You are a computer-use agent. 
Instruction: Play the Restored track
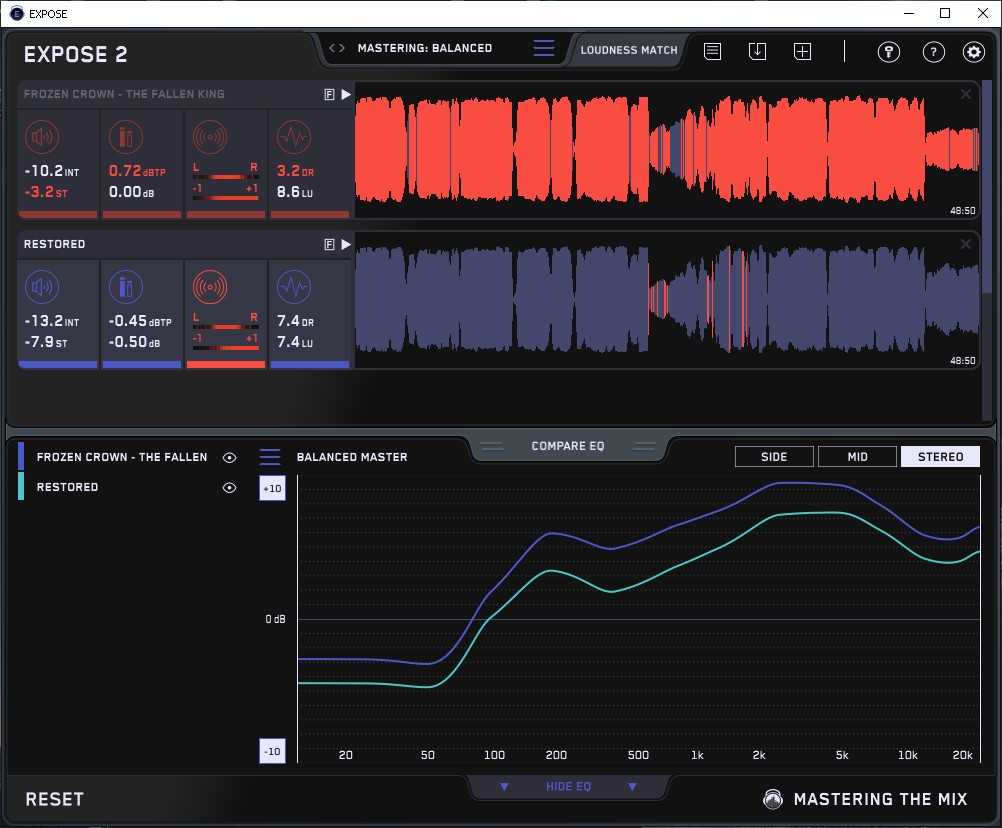pos(346,244)
